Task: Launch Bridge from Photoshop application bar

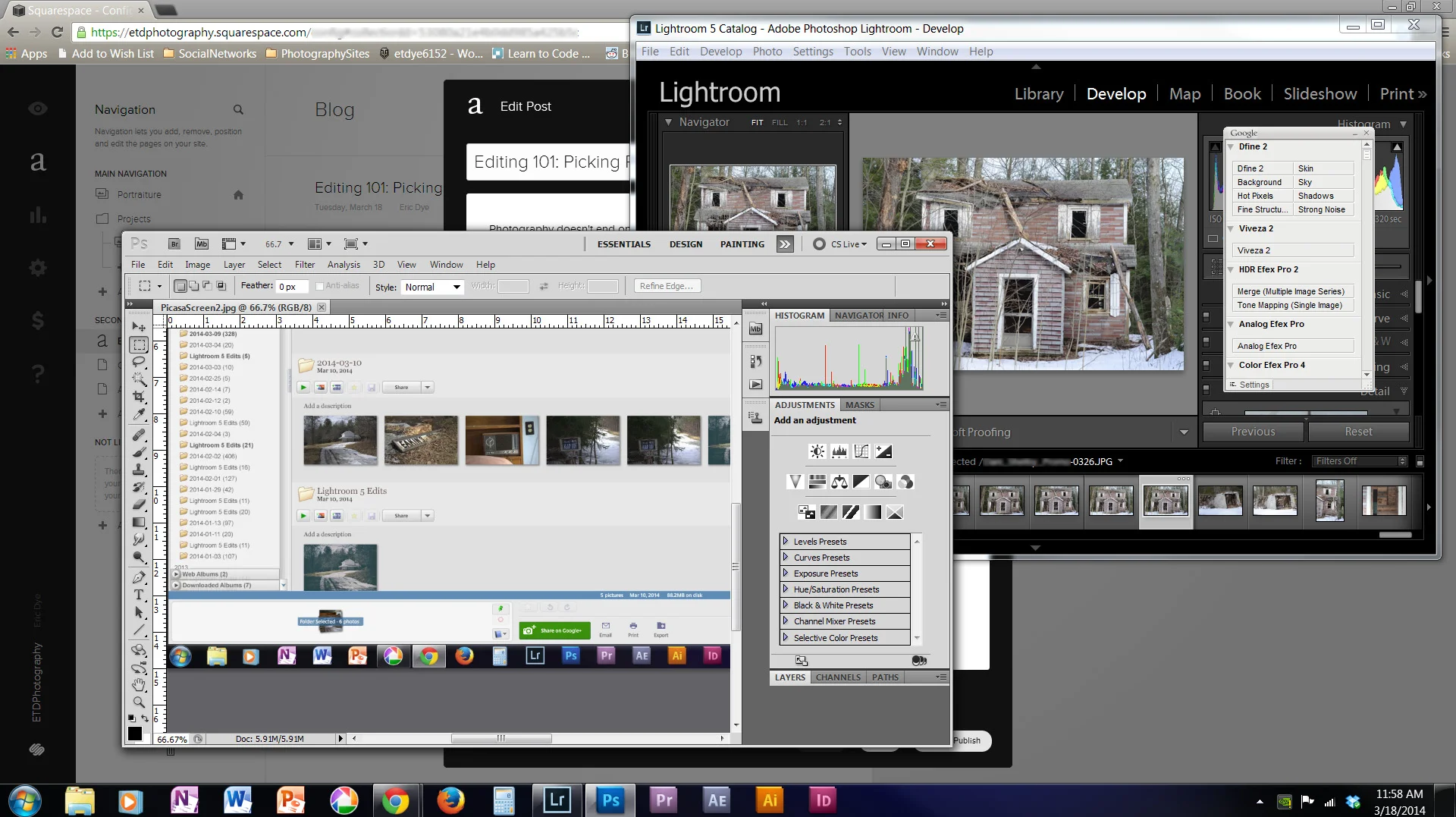Action: click(174, 244)
